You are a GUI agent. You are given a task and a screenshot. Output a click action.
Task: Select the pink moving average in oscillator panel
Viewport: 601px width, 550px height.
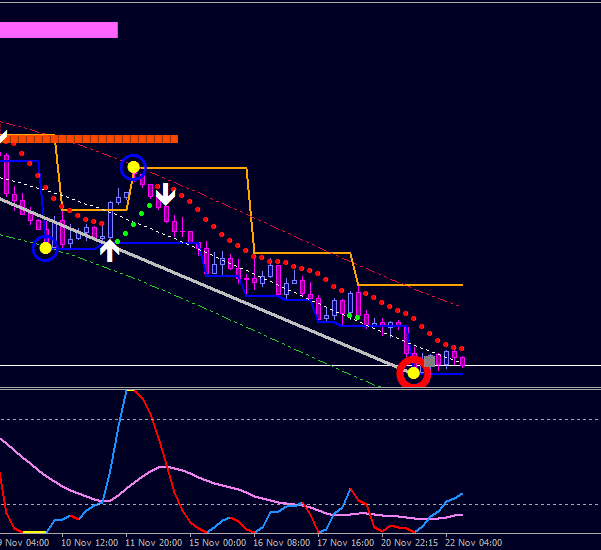pos(230,487)
